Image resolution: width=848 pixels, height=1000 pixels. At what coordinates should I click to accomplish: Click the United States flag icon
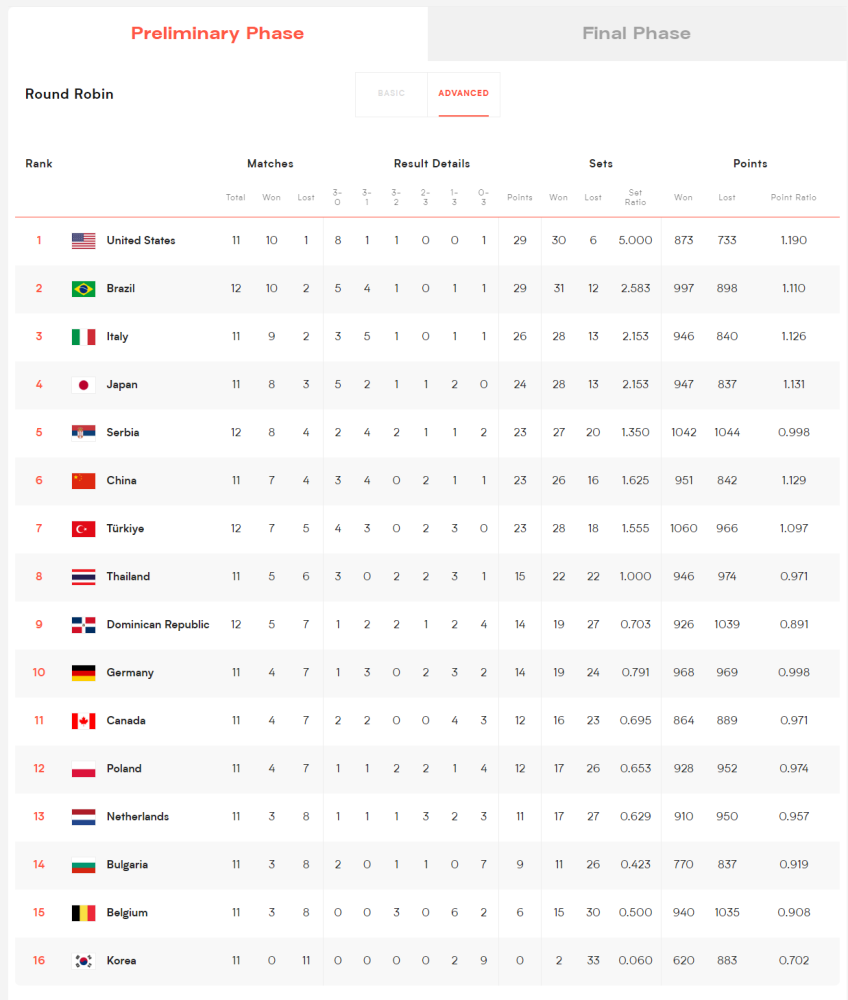point(84,240)
